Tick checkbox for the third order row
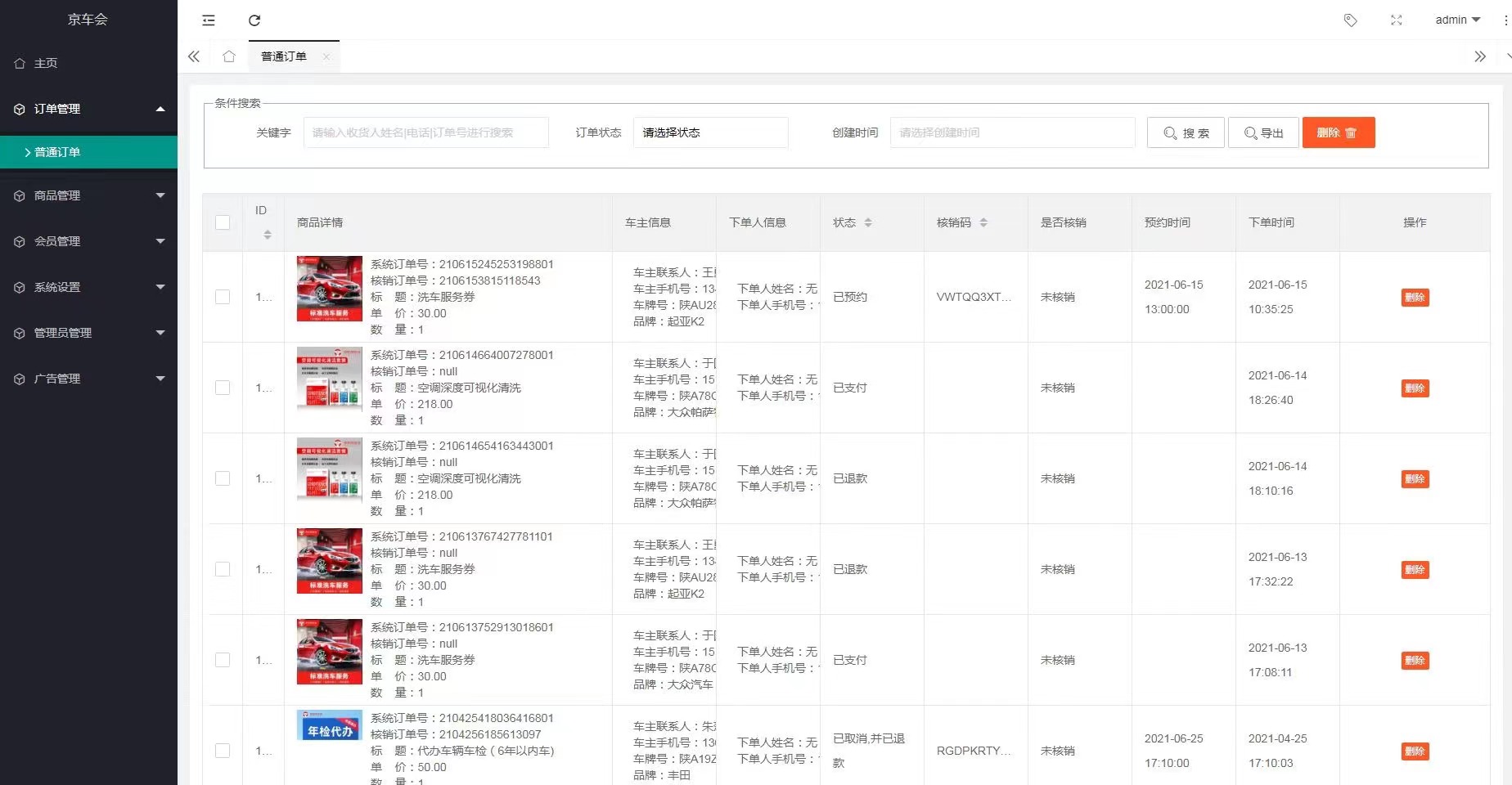This screenshot has width=1512, height=785. pos(223,478)
